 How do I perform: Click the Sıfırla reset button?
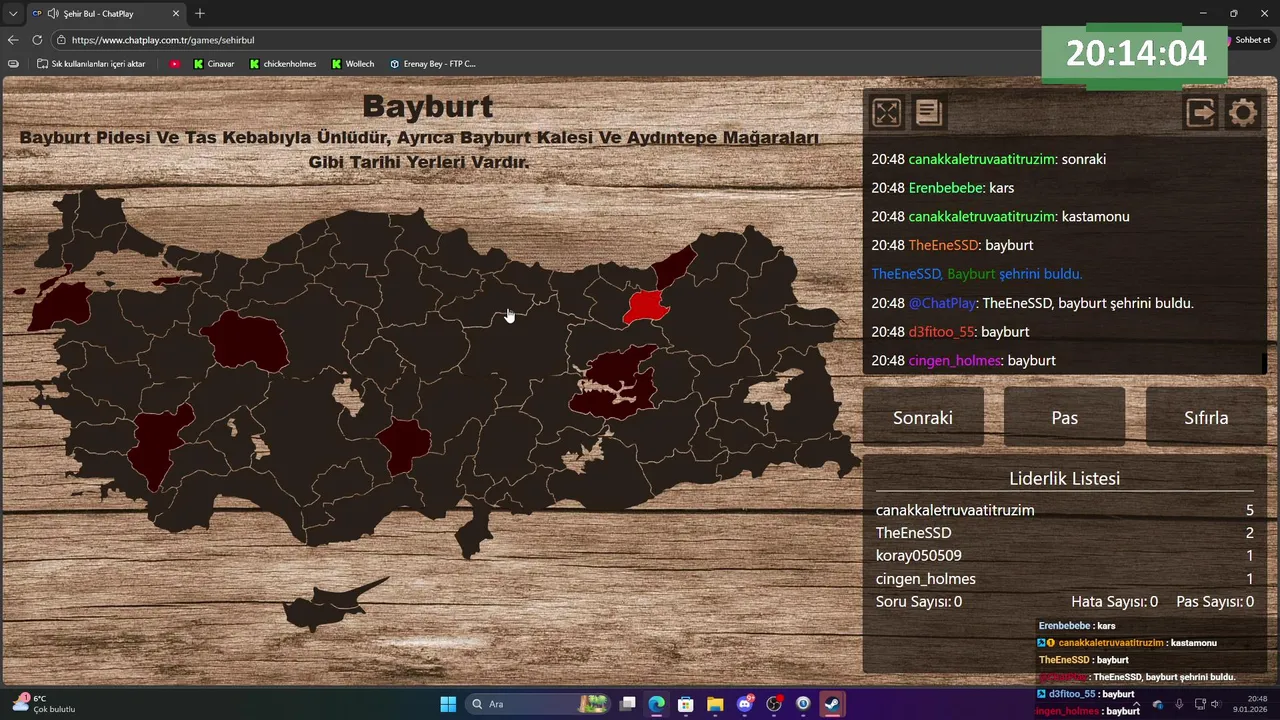coord(1206,417)
